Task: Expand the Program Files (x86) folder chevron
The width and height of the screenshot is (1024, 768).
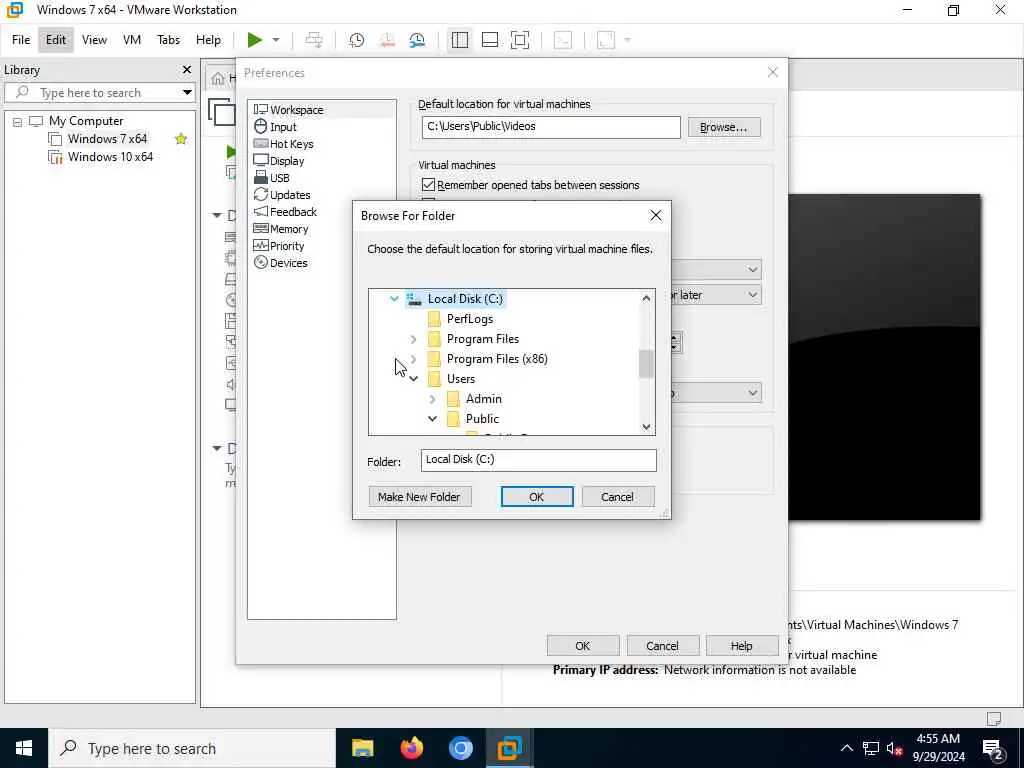Action: [x=413, y=359]
